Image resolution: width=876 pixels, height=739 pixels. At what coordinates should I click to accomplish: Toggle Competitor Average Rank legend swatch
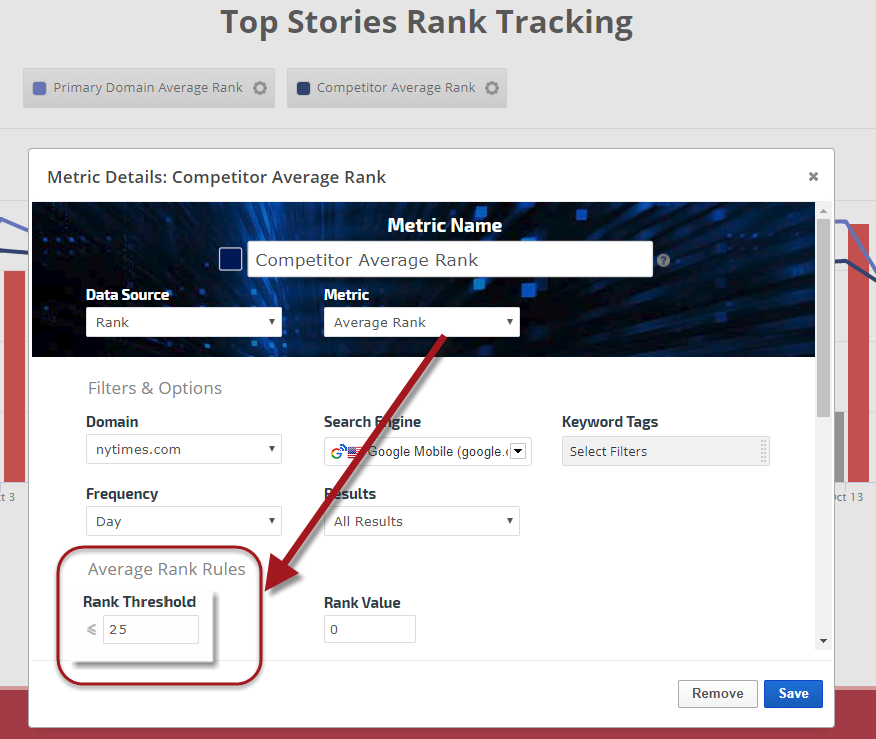[304, 88]
